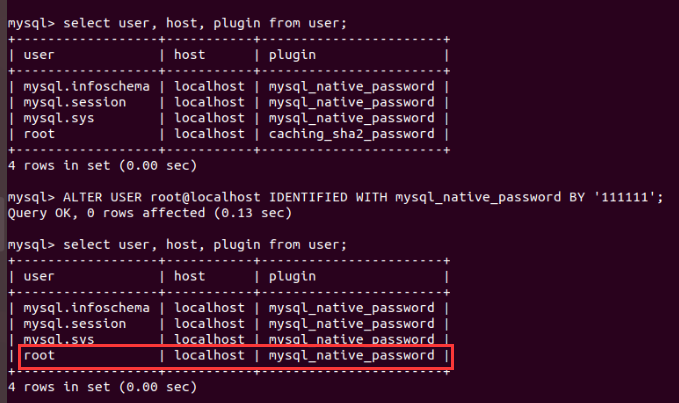Click mysql_native_password in highlighted root row

click(x=351, y=356)
